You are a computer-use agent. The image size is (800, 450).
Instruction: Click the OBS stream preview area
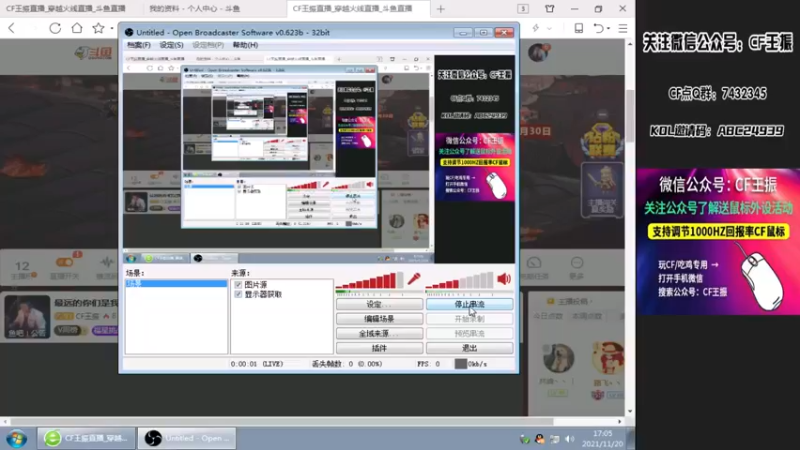point(319,159)
